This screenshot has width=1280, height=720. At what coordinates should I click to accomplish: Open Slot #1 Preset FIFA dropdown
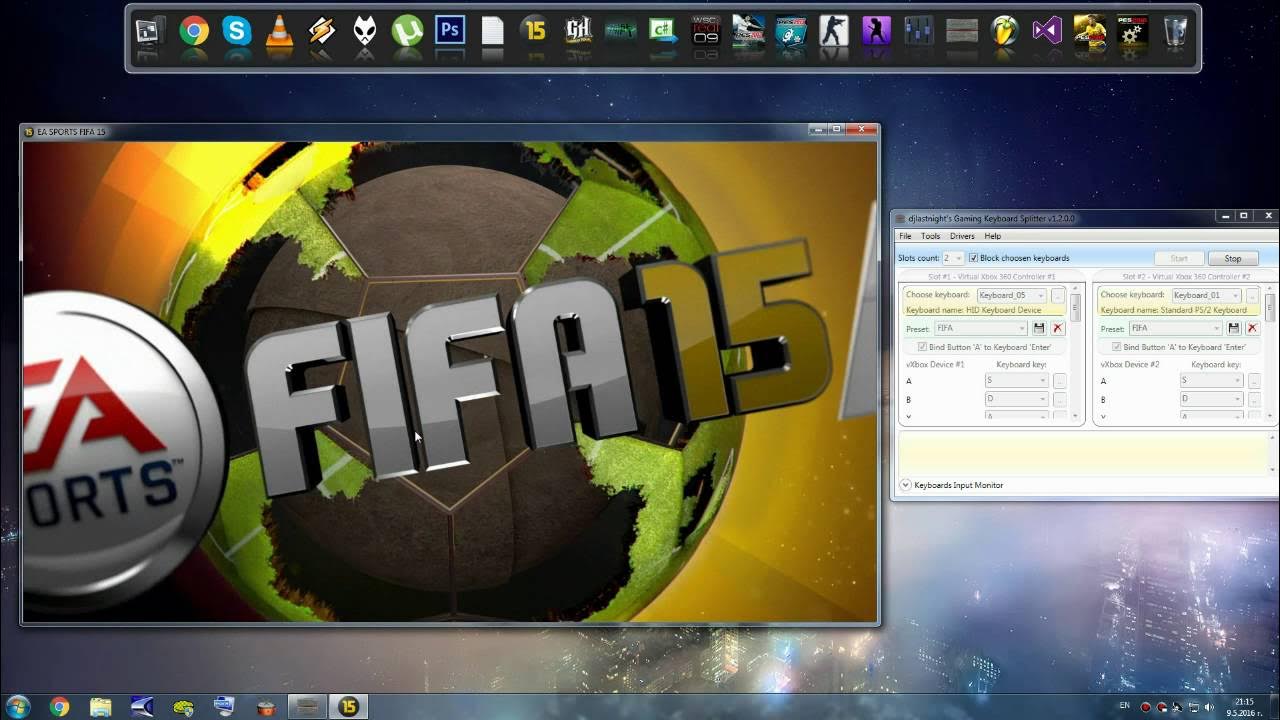980,328
